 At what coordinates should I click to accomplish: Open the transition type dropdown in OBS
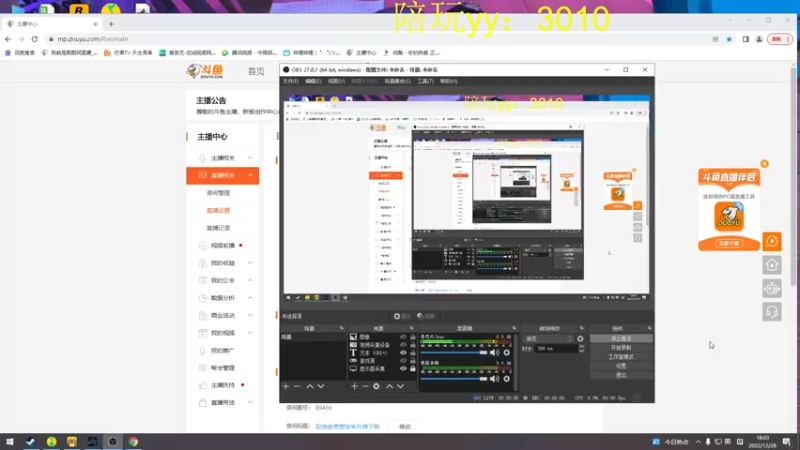[548, 339]
